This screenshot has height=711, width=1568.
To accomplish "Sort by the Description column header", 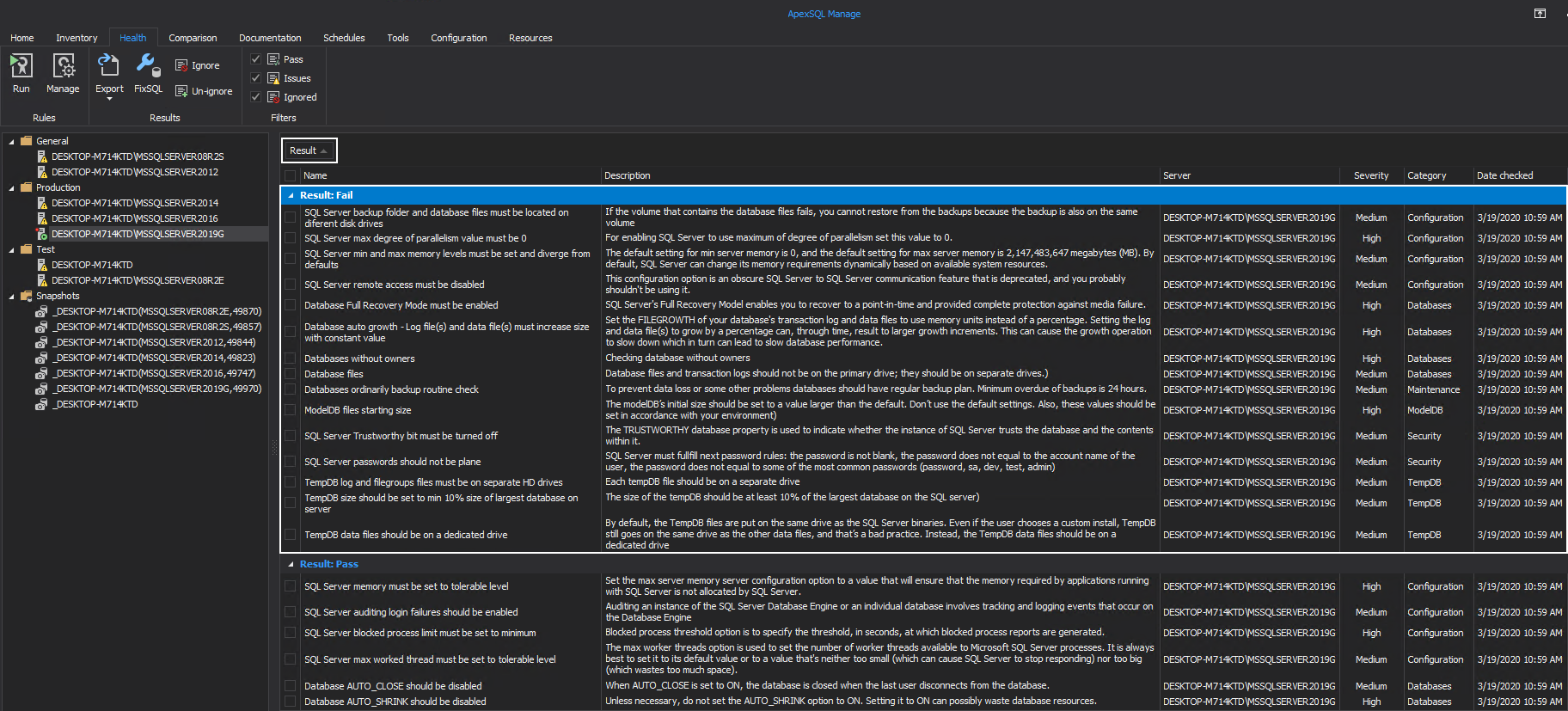I will coord(880,175).
